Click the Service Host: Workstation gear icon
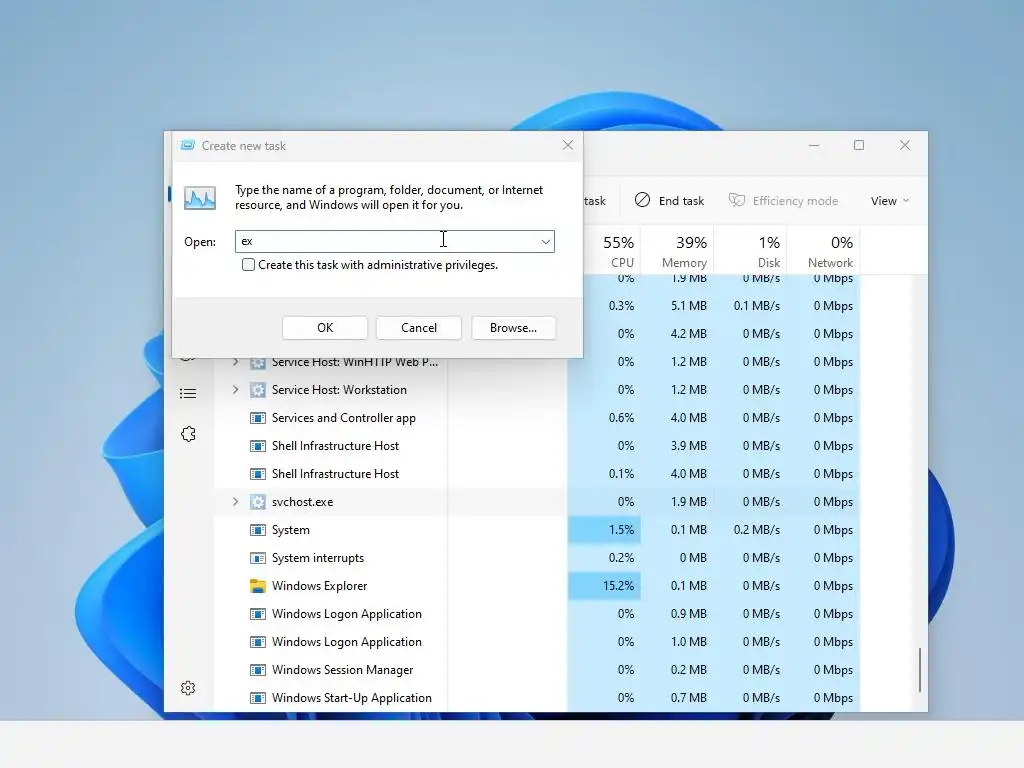The height and width of the screenshot is (768, 1024). coord(258,390)
